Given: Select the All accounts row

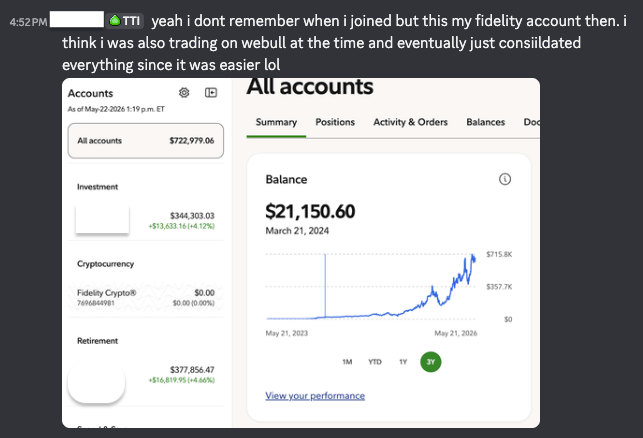Looking at the screenshot, I should 146,141.
